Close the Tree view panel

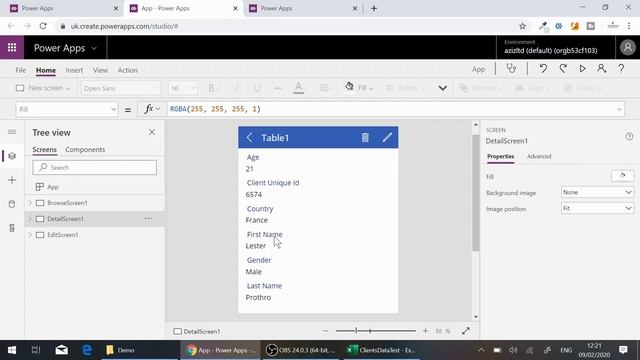152,132
